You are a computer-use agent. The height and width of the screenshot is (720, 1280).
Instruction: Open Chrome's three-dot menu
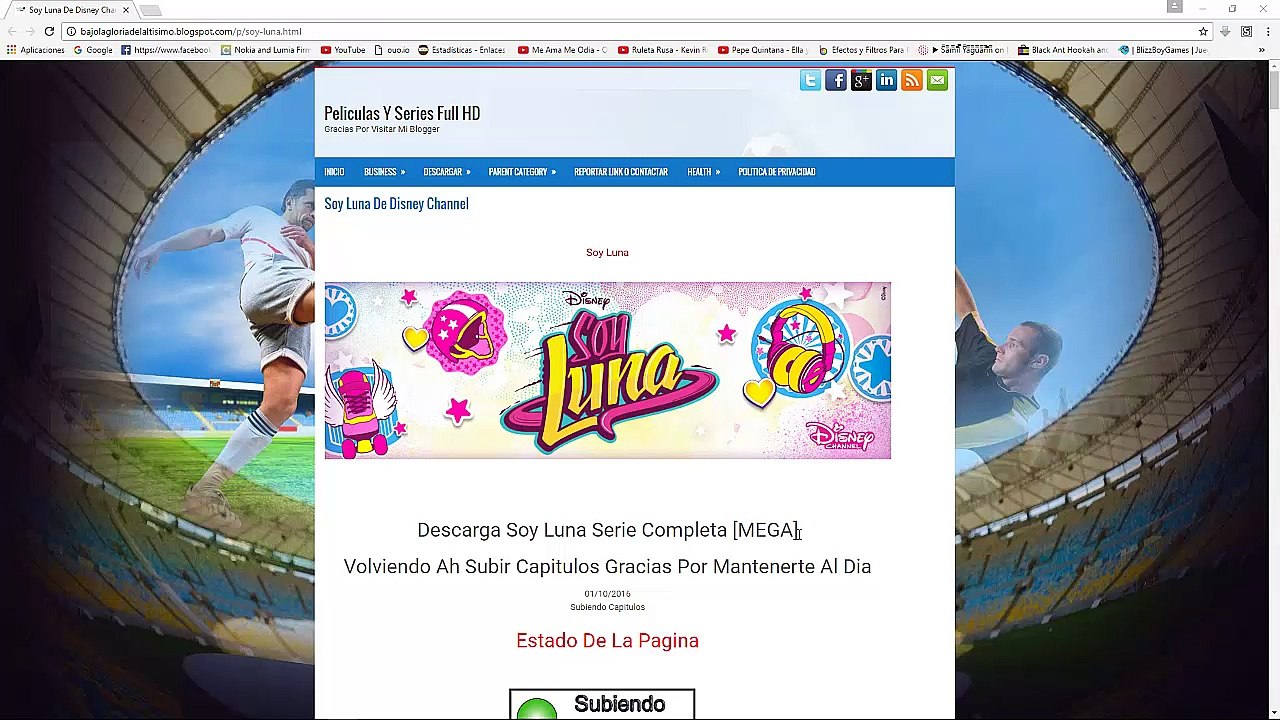[1267, 31]
